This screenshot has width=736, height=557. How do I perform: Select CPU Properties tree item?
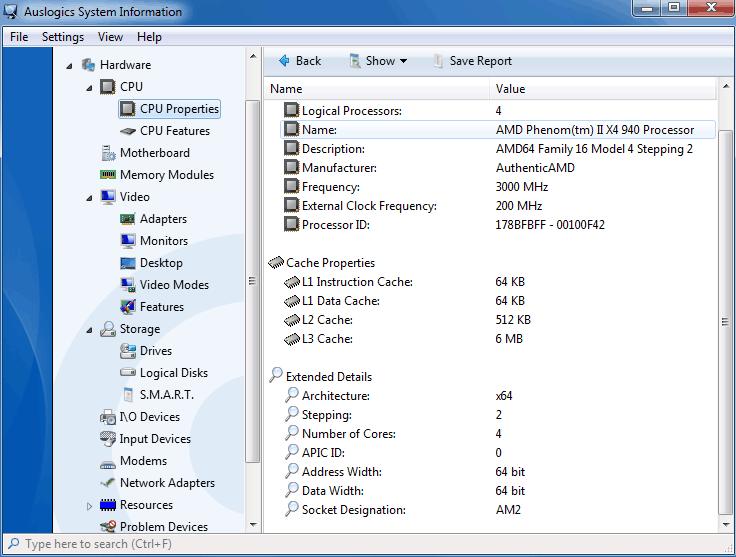[x=169, y=109]
